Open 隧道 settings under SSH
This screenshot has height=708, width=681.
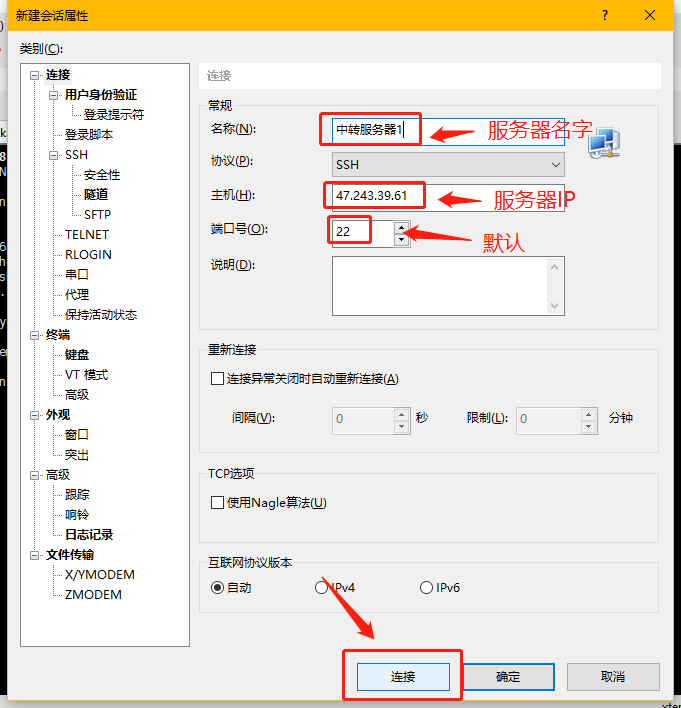[x=96, y=195]
